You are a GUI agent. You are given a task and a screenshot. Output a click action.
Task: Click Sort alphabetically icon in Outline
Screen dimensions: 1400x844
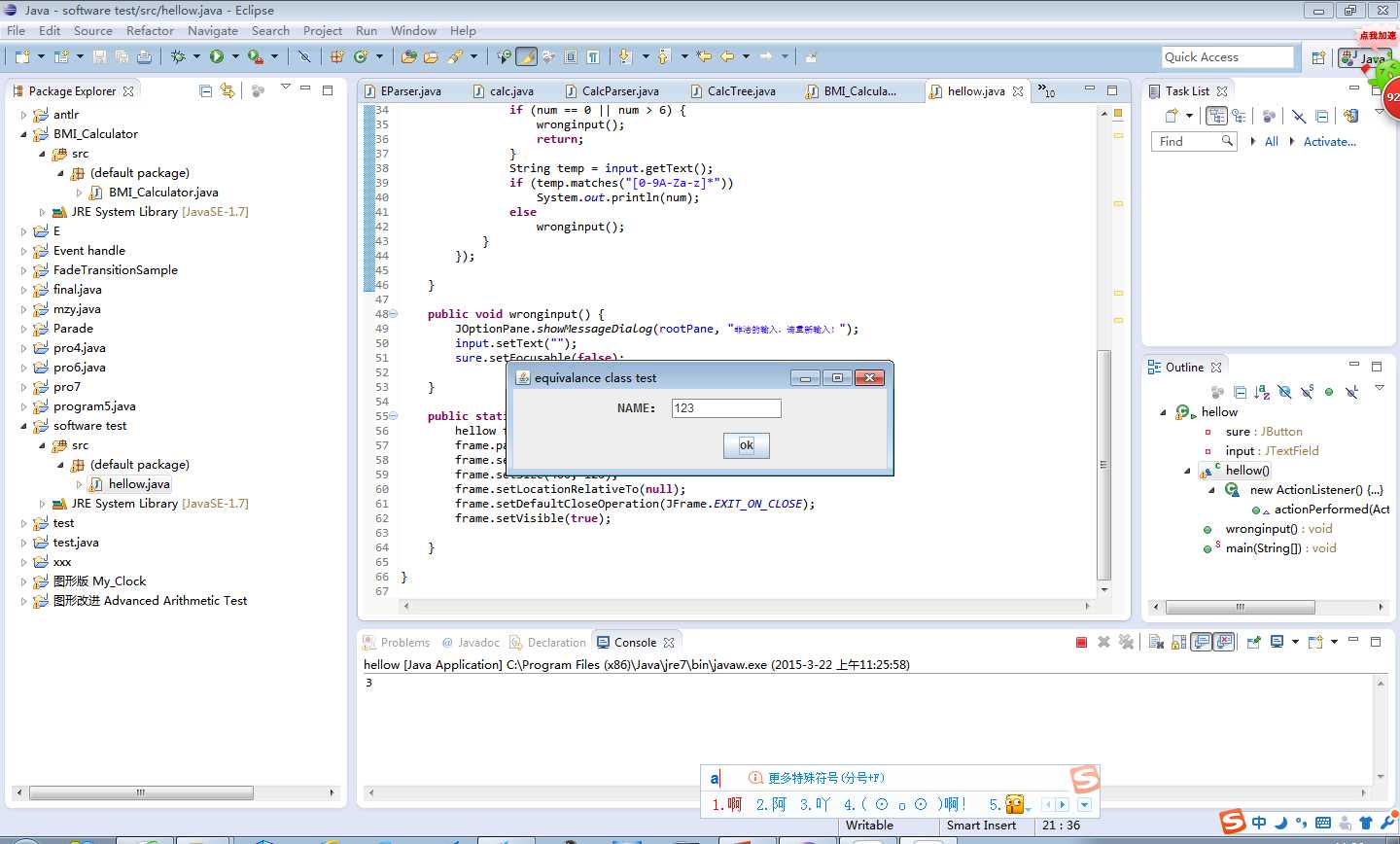[1262, 392]
